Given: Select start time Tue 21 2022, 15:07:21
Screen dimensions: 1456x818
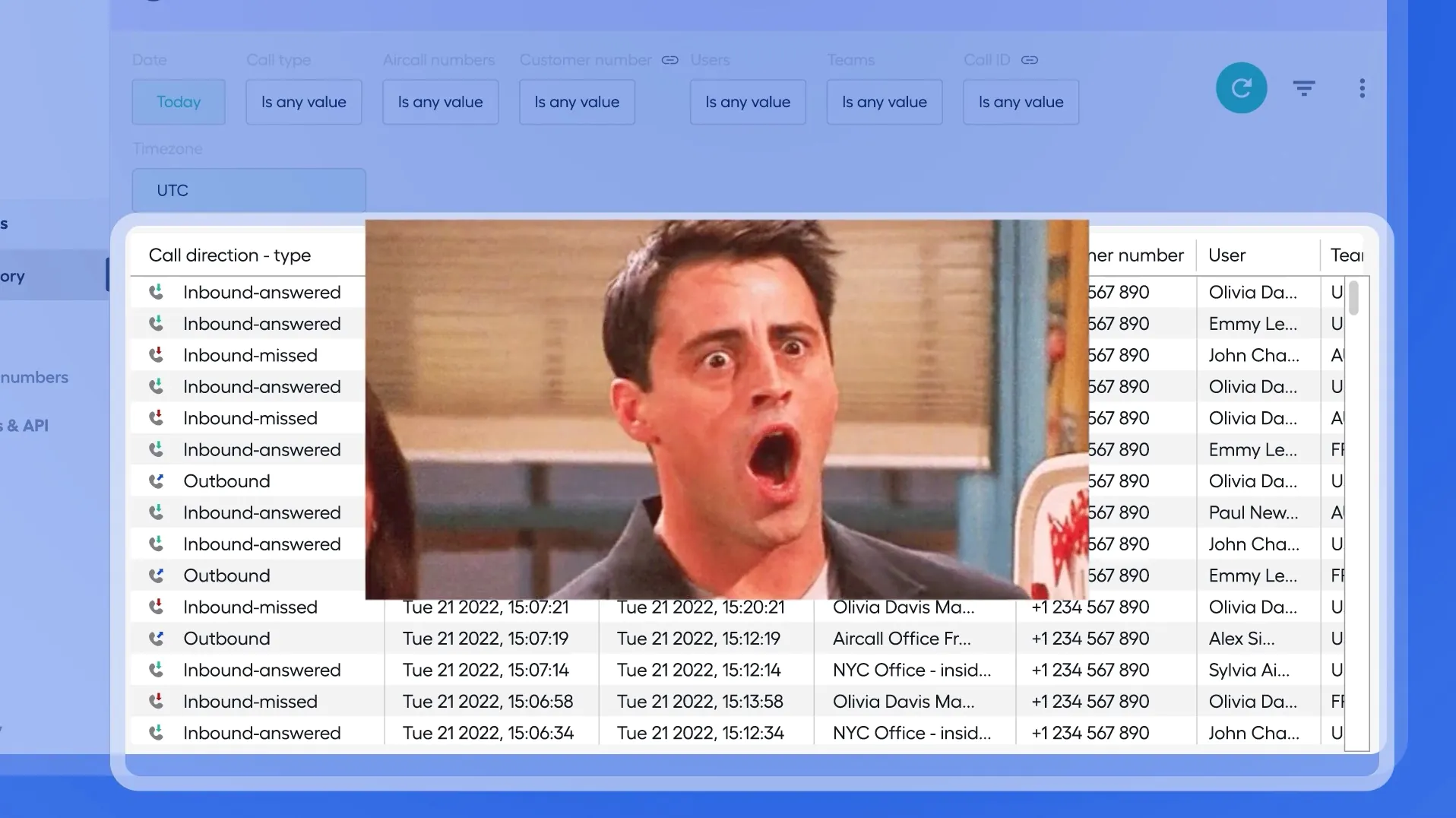Looking at the screenshot, I should coord(486,607).
